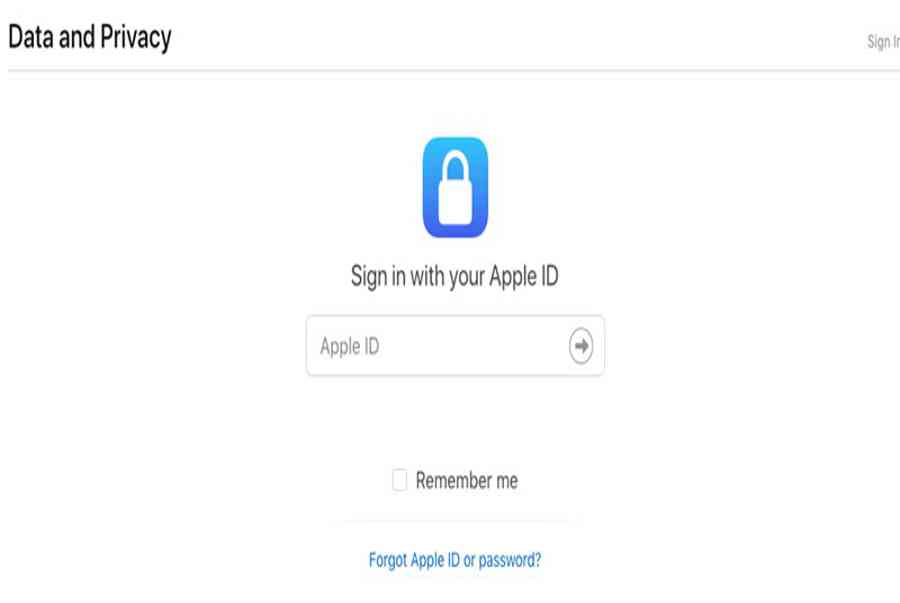900x603 pixels.
Task: Click the Apple ID placeholder text
Action: pyautogui.click(x=350, y=347)
